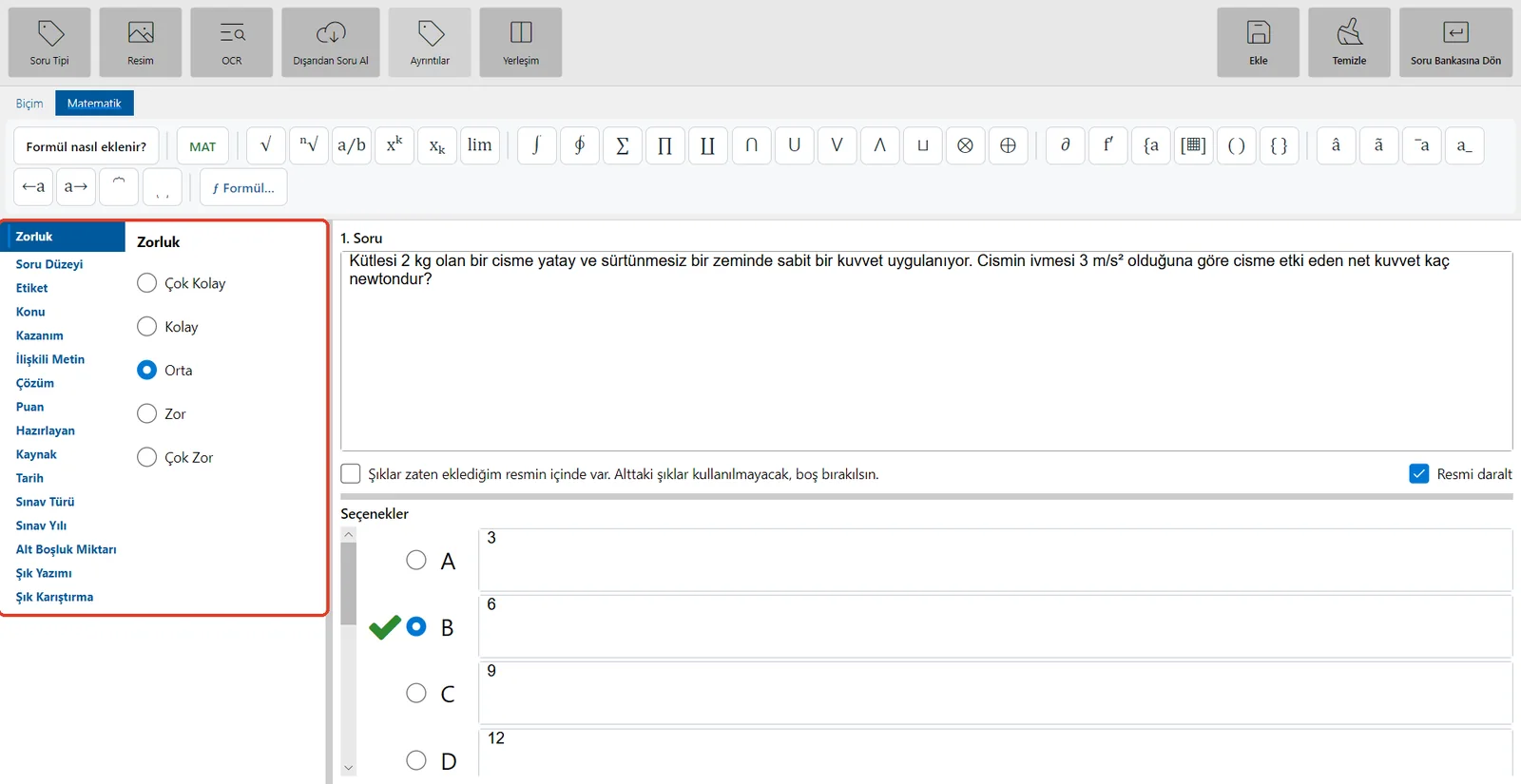Select Zor difficulty
Image resolution: width=1521 pixels, height=784 pixels.
click(146, 413)
